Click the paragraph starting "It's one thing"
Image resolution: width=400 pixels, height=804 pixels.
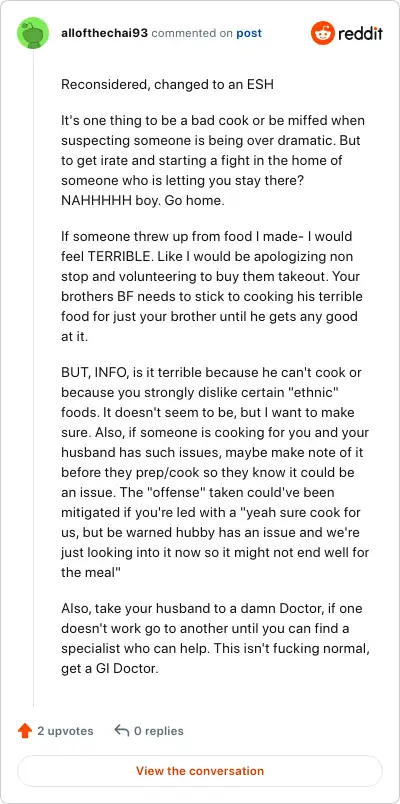213,160
